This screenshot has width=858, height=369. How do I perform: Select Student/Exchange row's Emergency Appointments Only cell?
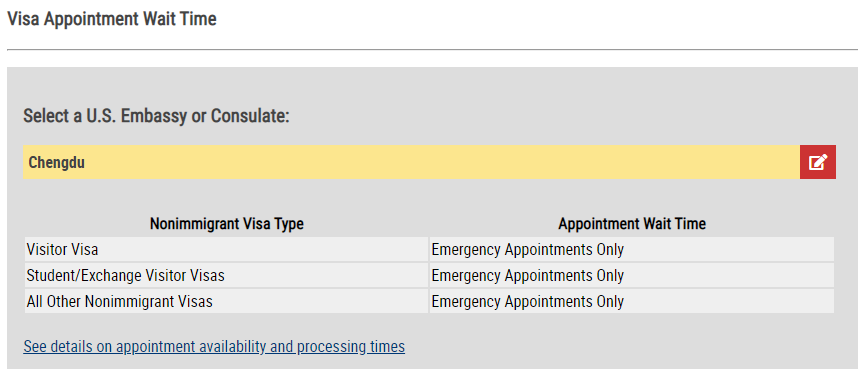(631, 275)
